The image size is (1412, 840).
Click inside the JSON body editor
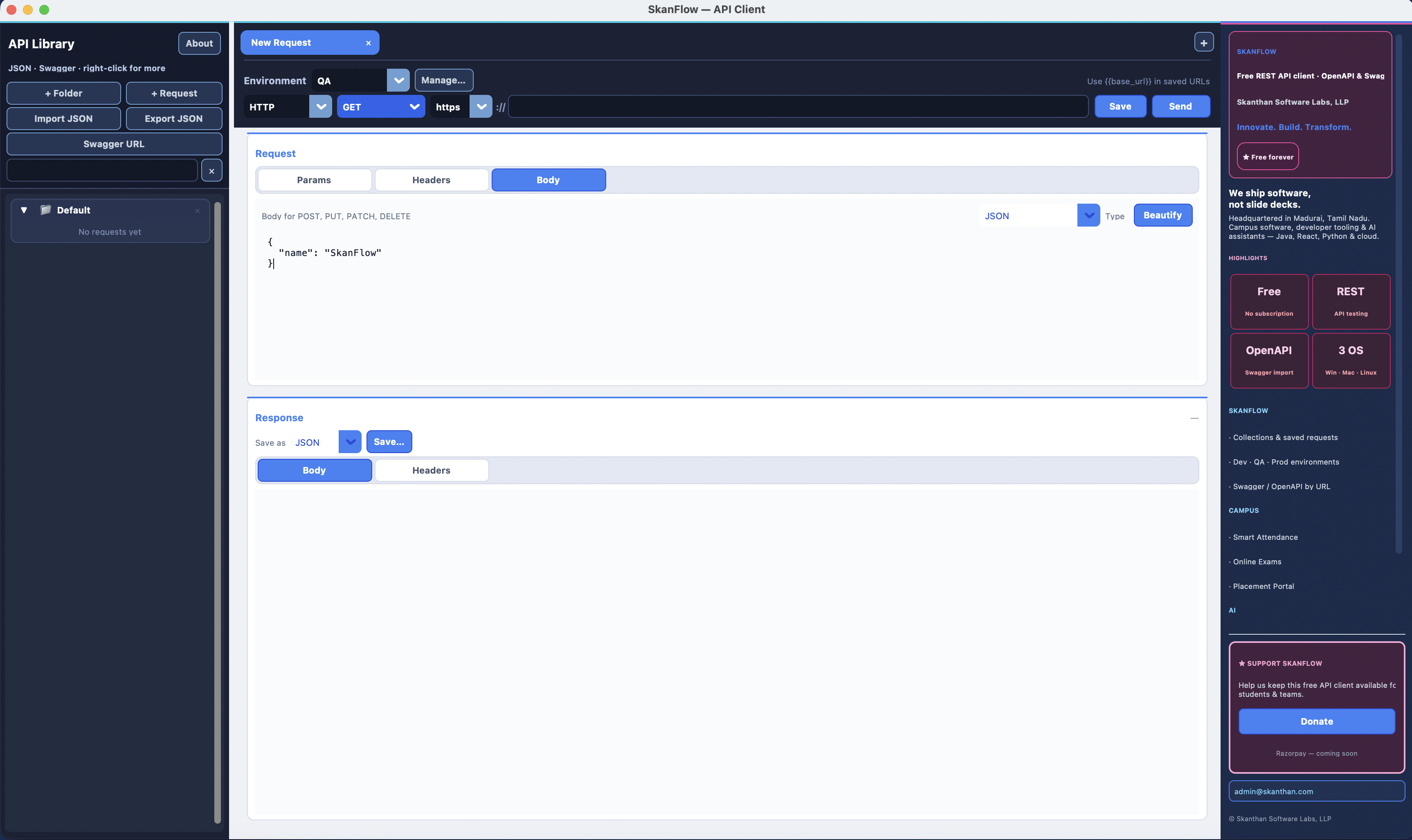(727, 305)
